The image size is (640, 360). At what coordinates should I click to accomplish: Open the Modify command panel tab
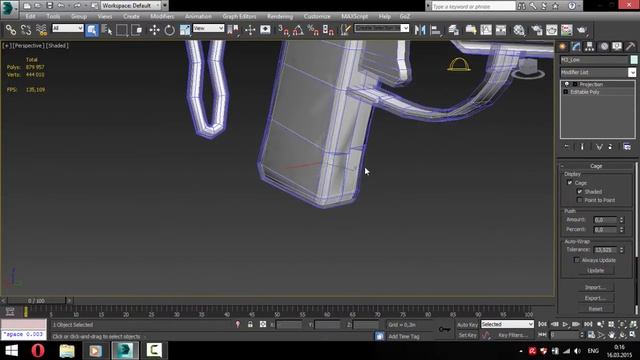tap(576, 47)
